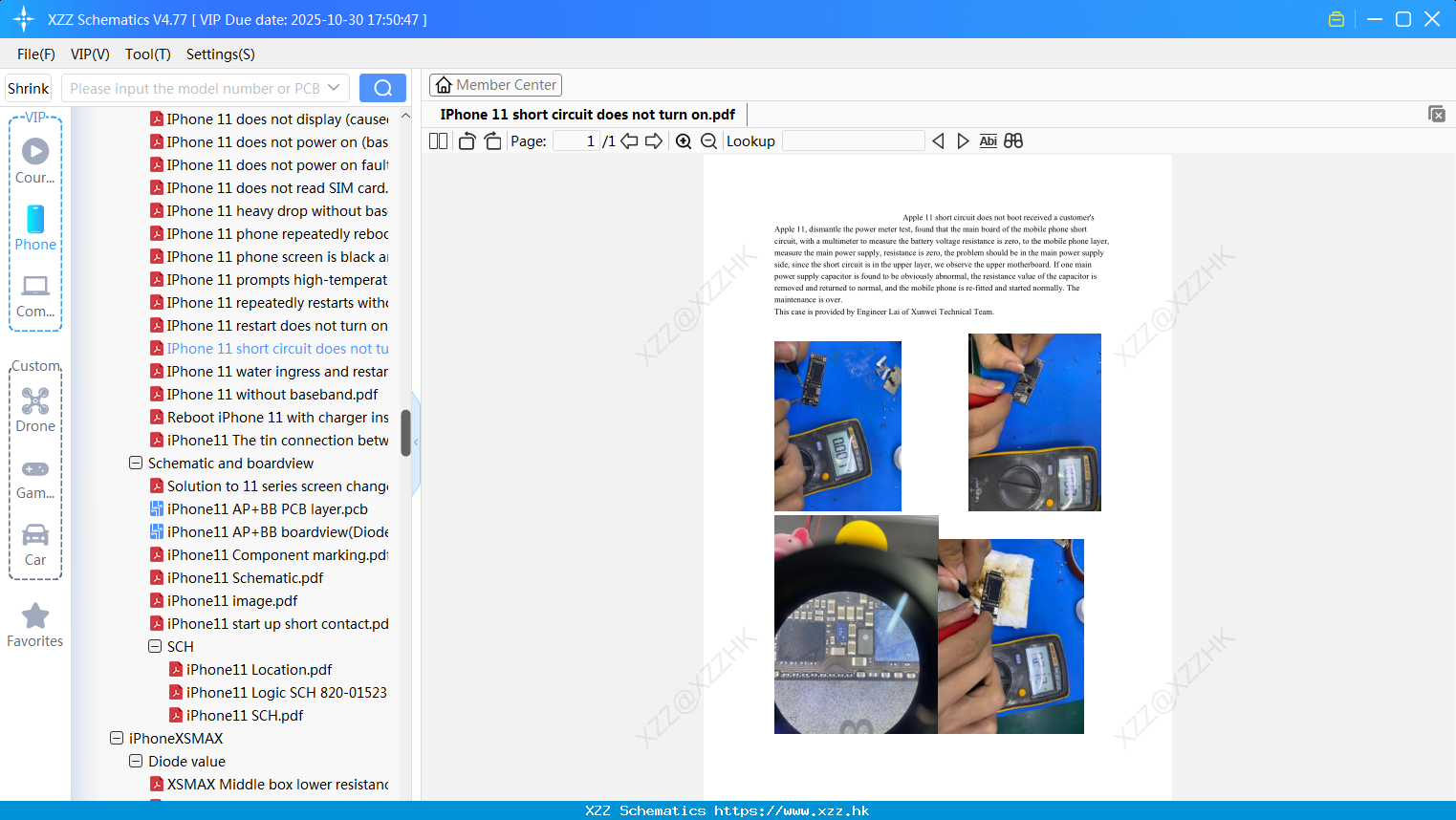Open the Course section in sidebar

tap(35, 161)
